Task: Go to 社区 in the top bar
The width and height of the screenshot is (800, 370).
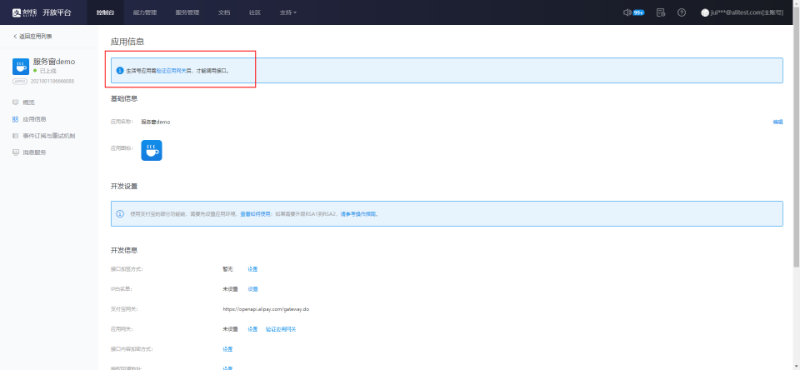Action: coord(255,12)
